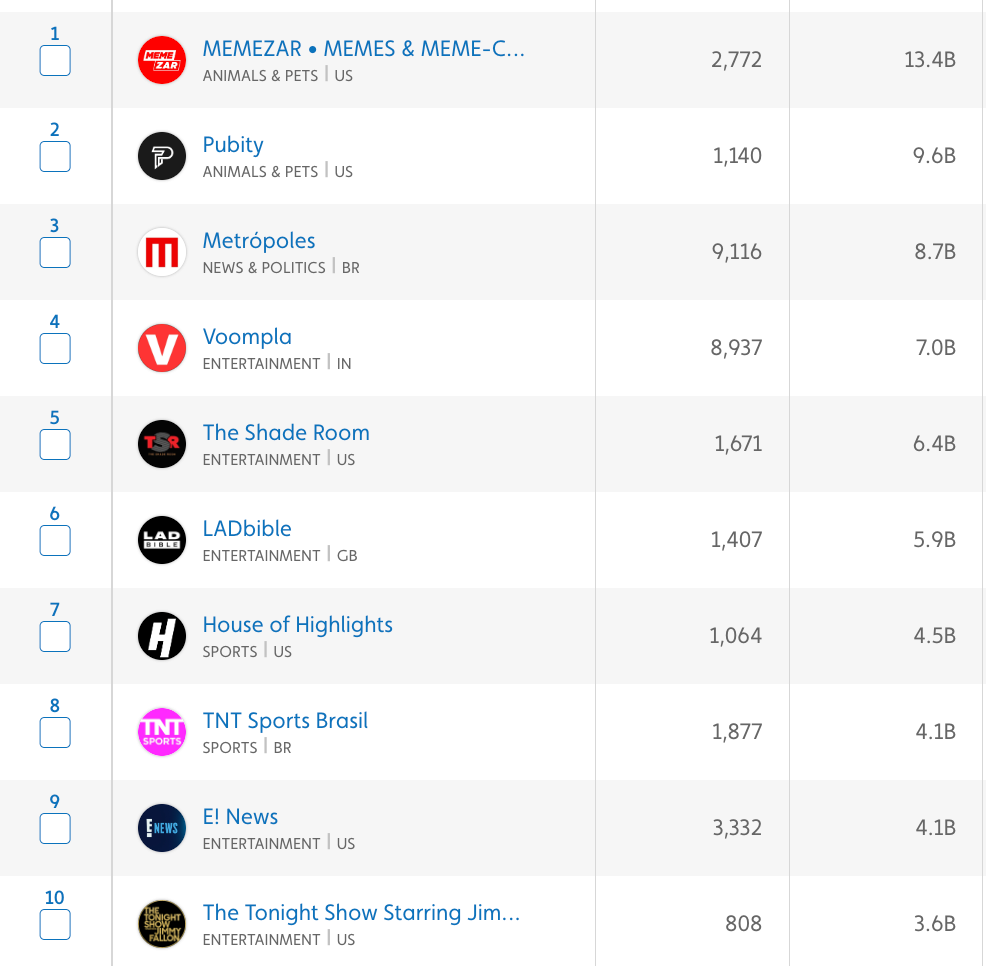
Task: Select The Shade Room logo icon
Action: coord(162,444)
